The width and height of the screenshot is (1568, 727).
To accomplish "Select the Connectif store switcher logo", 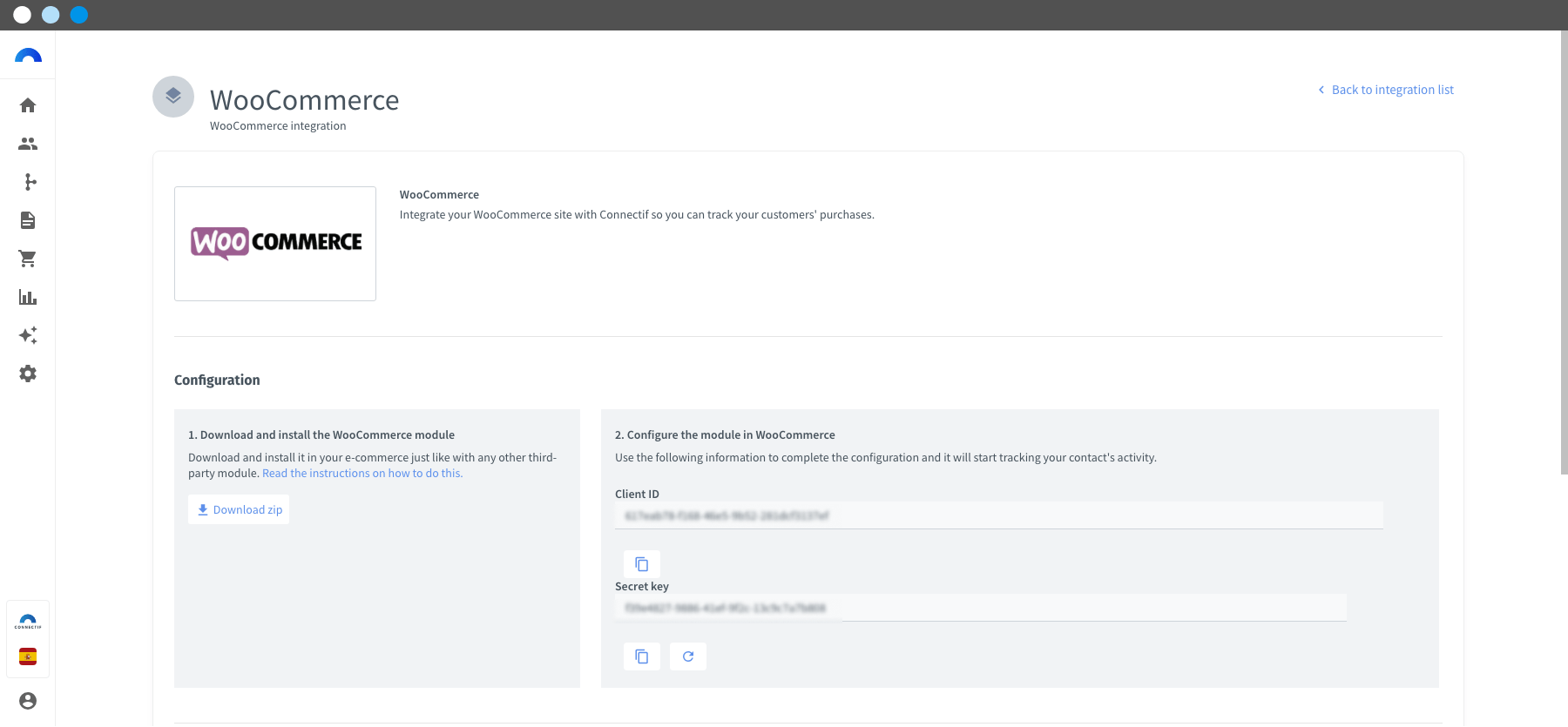I will tap(28, 622).
